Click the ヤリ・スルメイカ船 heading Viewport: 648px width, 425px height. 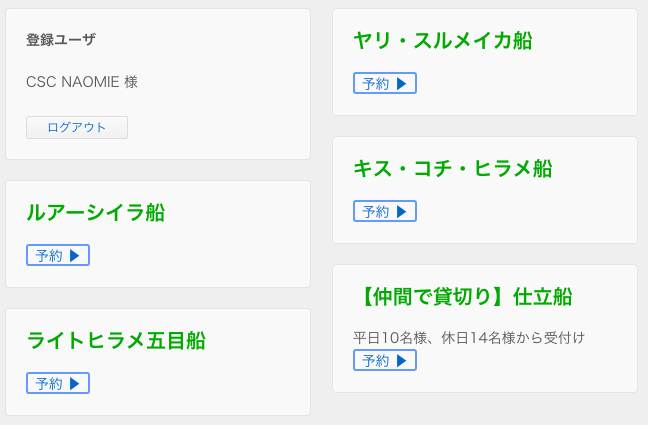(443, 40)
